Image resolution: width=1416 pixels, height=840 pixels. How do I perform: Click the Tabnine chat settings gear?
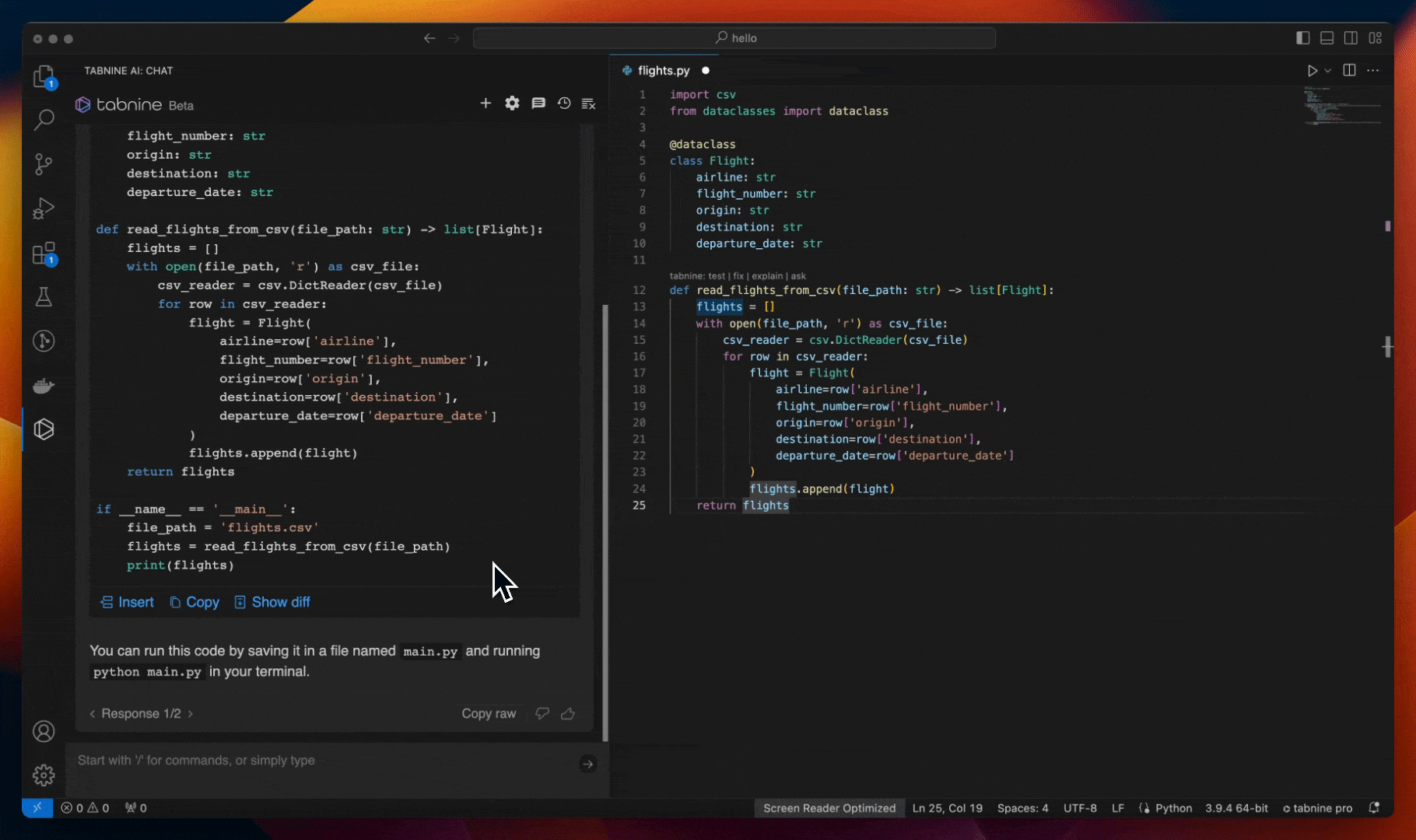512,103
